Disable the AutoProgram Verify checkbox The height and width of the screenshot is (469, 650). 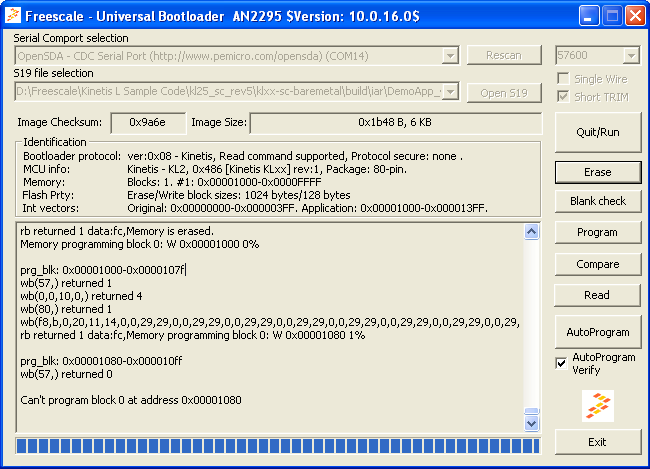[561, 363]
